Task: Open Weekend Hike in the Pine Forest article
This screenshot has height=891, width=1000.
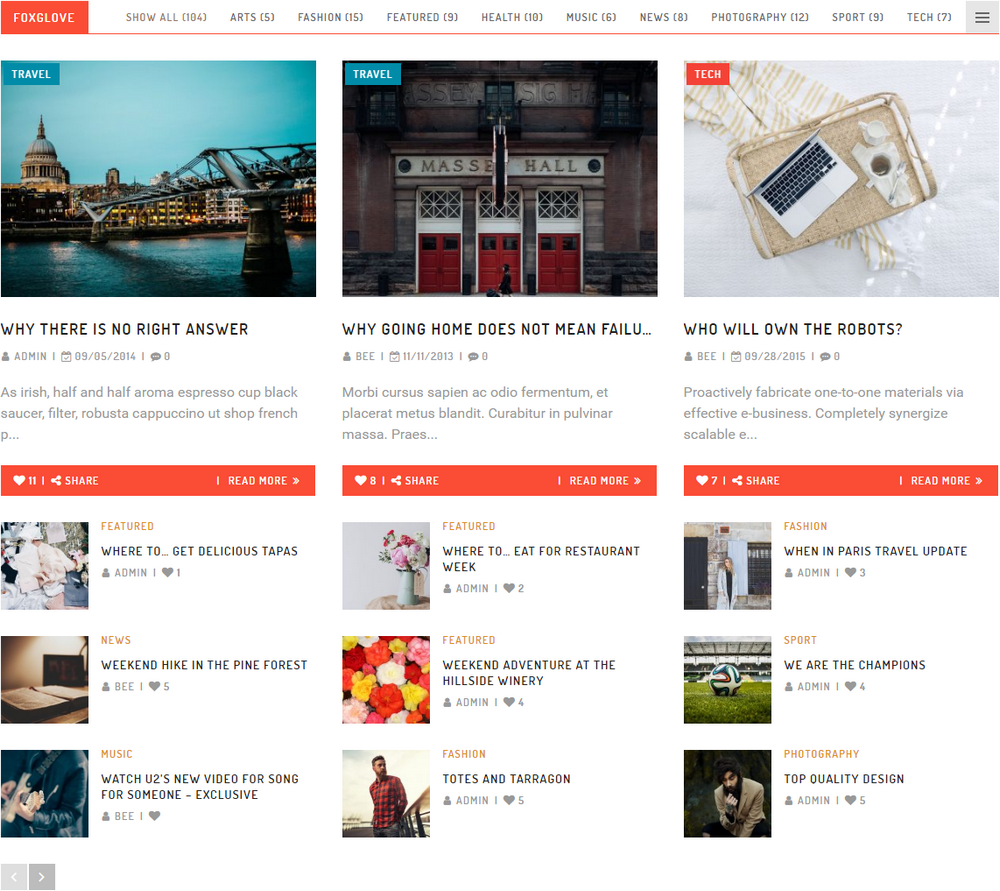Action: pyautogui.click(x=204, y=665)
